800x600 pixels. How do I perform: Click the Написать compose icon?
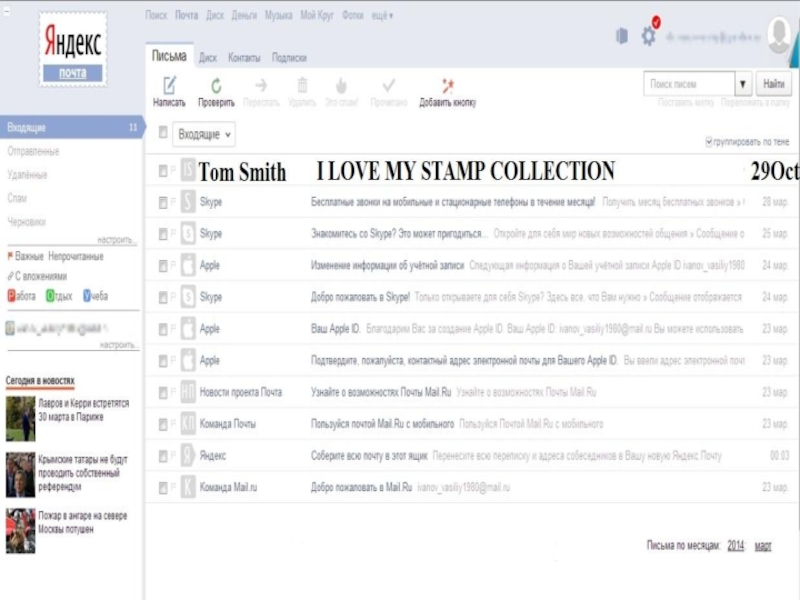[x=169, y=85]
